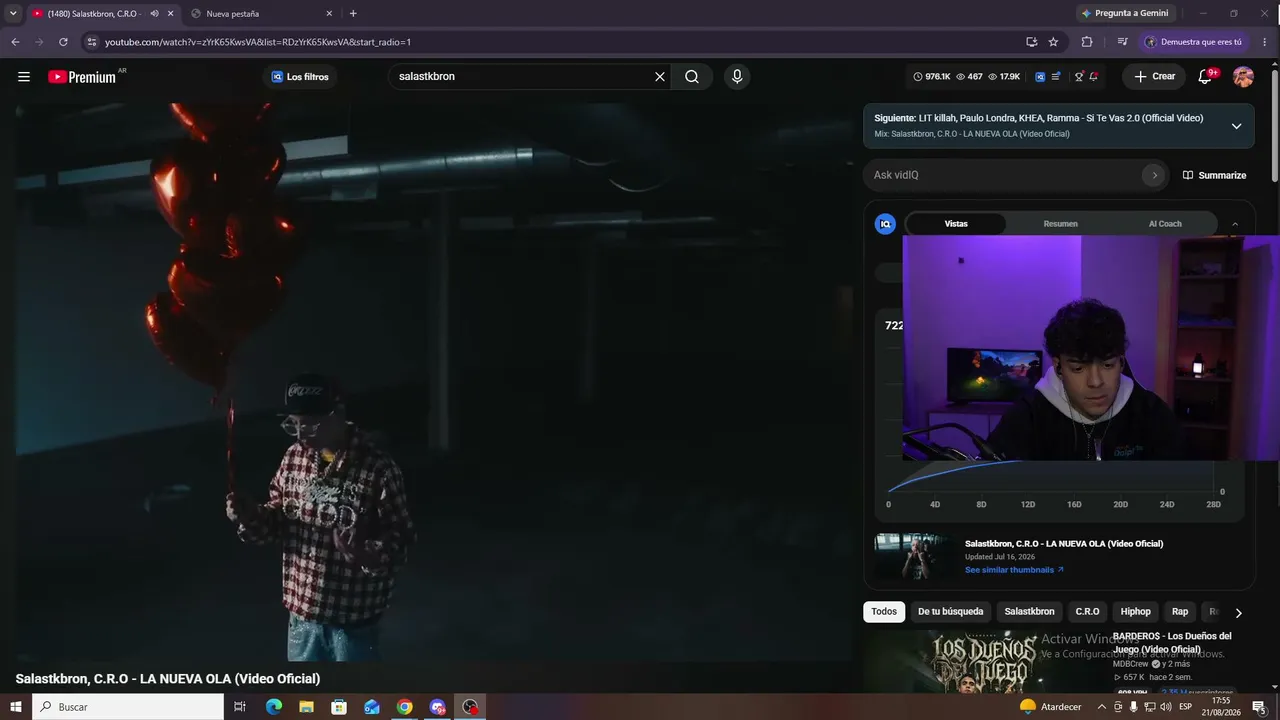Click the address bar URL
The image size is (1280, 720).
[258, 42]
